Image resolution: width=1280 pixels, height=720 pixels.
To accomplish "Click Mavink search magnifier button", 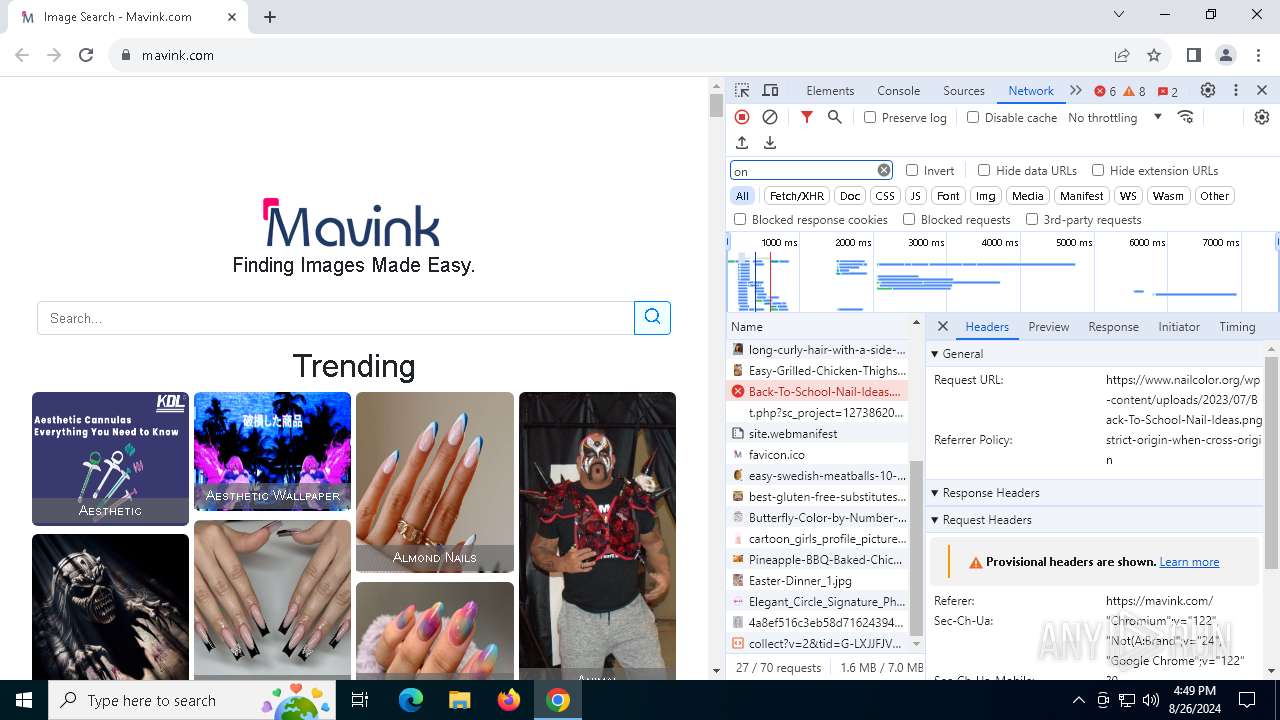I will [x=653, y=317].
